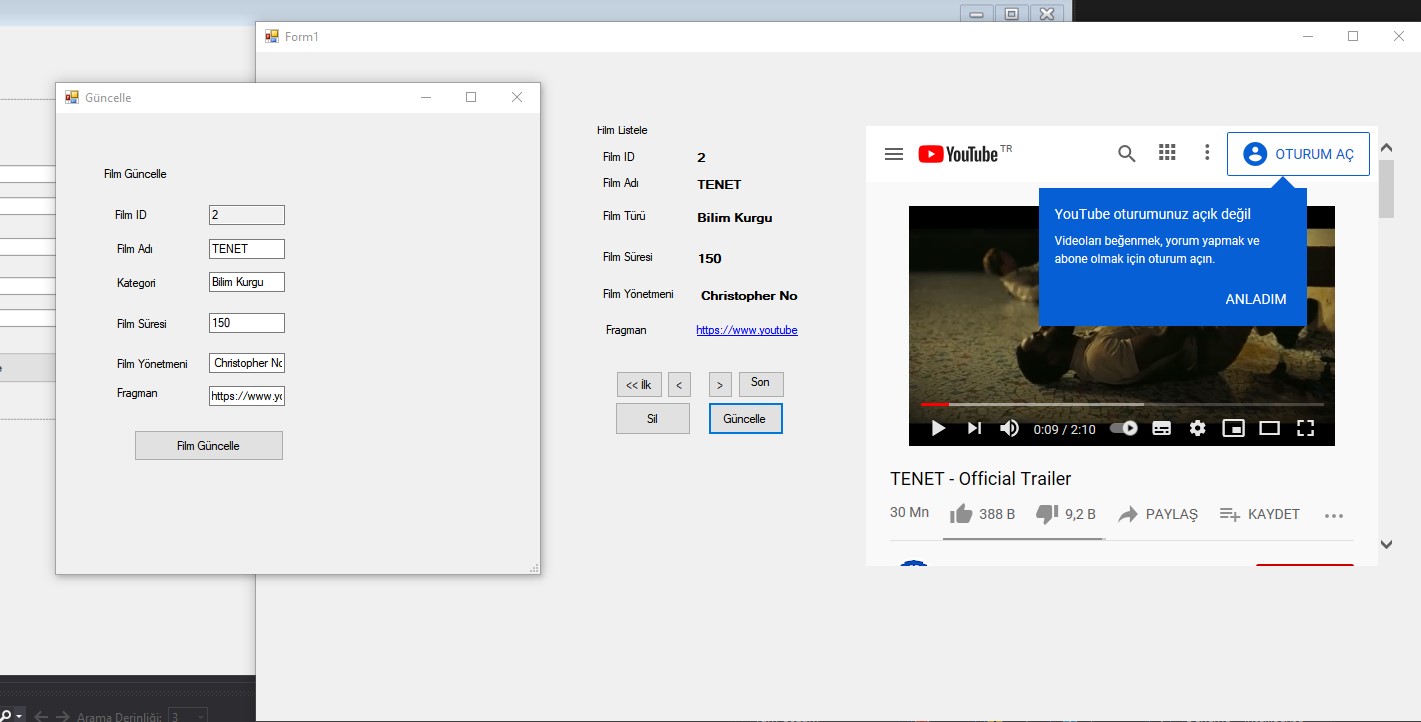Delete the film with Sil button

click(653, 419)
